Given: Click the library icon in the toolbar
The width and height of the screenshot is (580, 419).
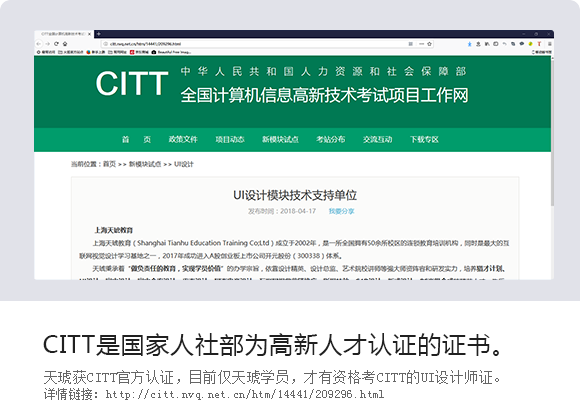Looking at the screenshot, I should click(487, 44).
